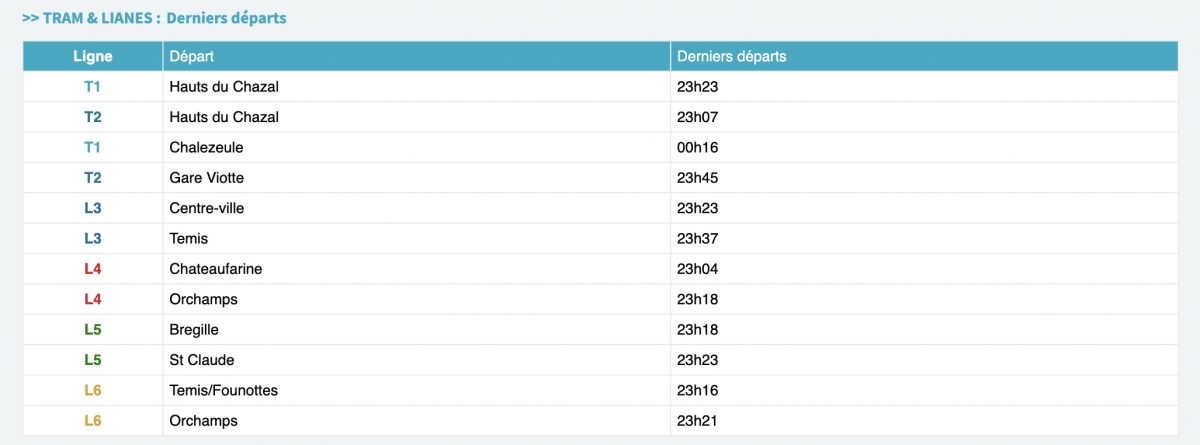Click the Temis/Founottes departure cell
The width and height of the screenshot is (1200, 445).
tap(224, 390)
